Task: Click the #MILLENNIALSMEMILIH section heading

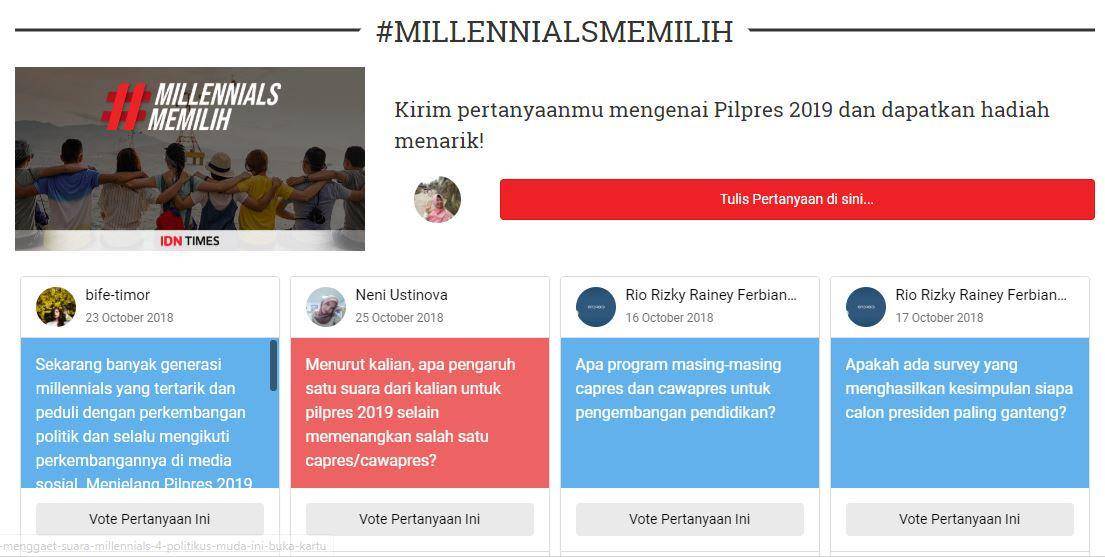Action: click(555, 32)
